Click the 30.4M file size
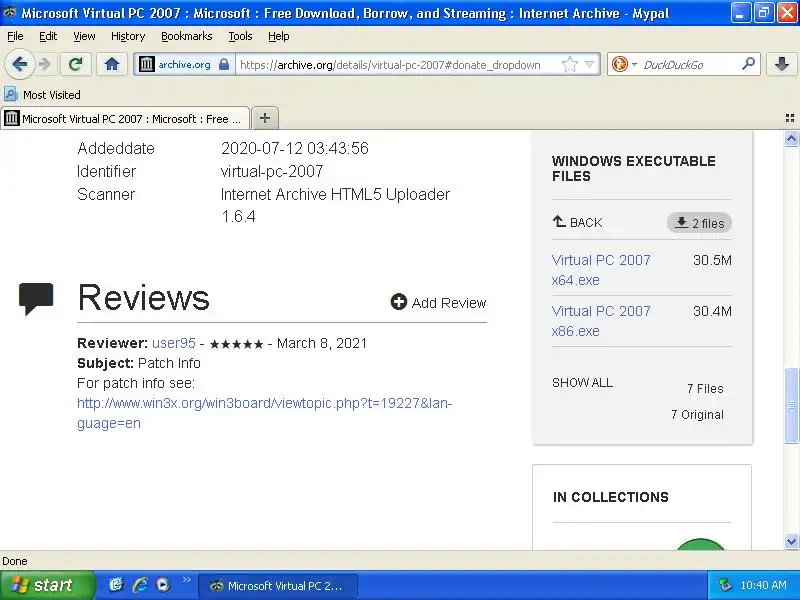 click(x=712, y=311)
